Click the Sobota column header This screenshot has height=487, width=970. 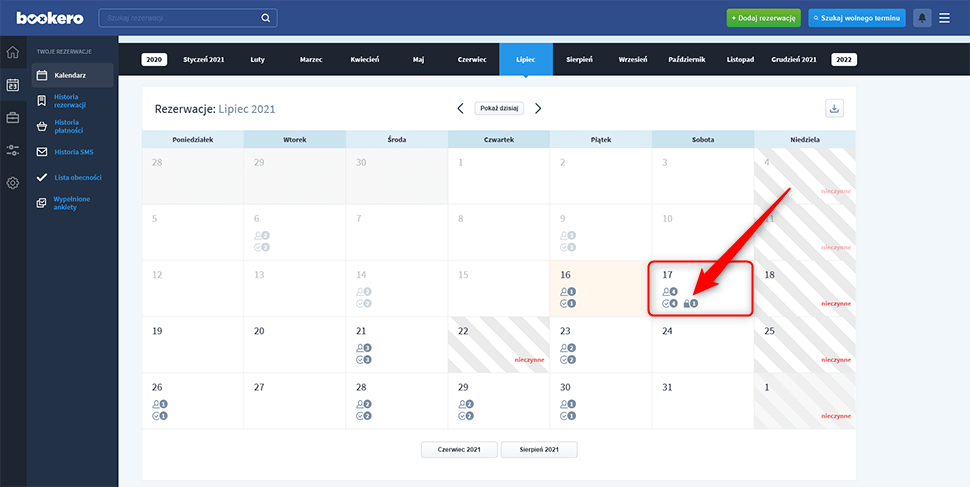pyautogui.click(x=703, y=139)
